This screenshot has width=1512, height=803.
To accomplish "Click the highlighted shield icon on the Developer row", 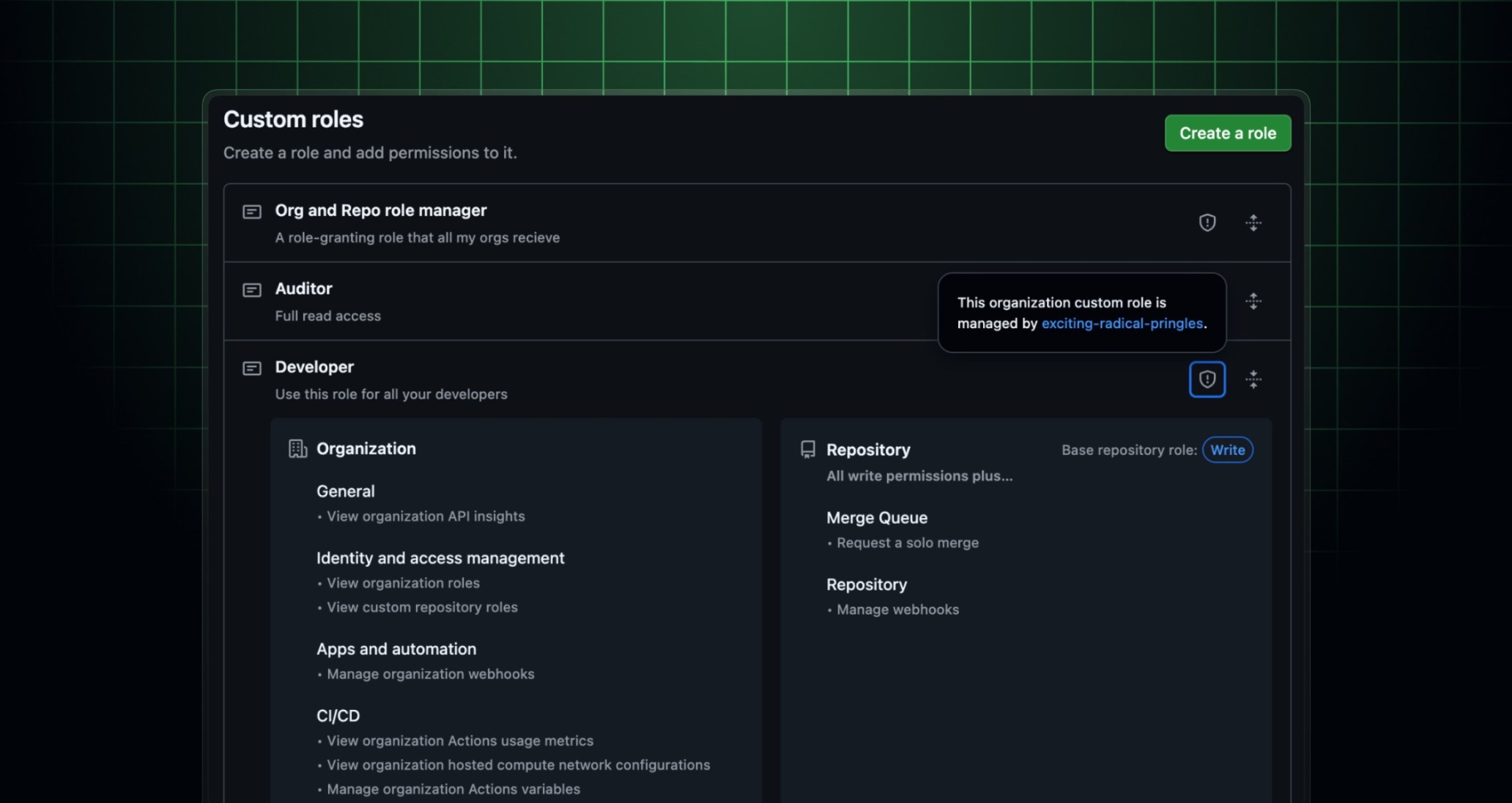I will coord(1207,379).
